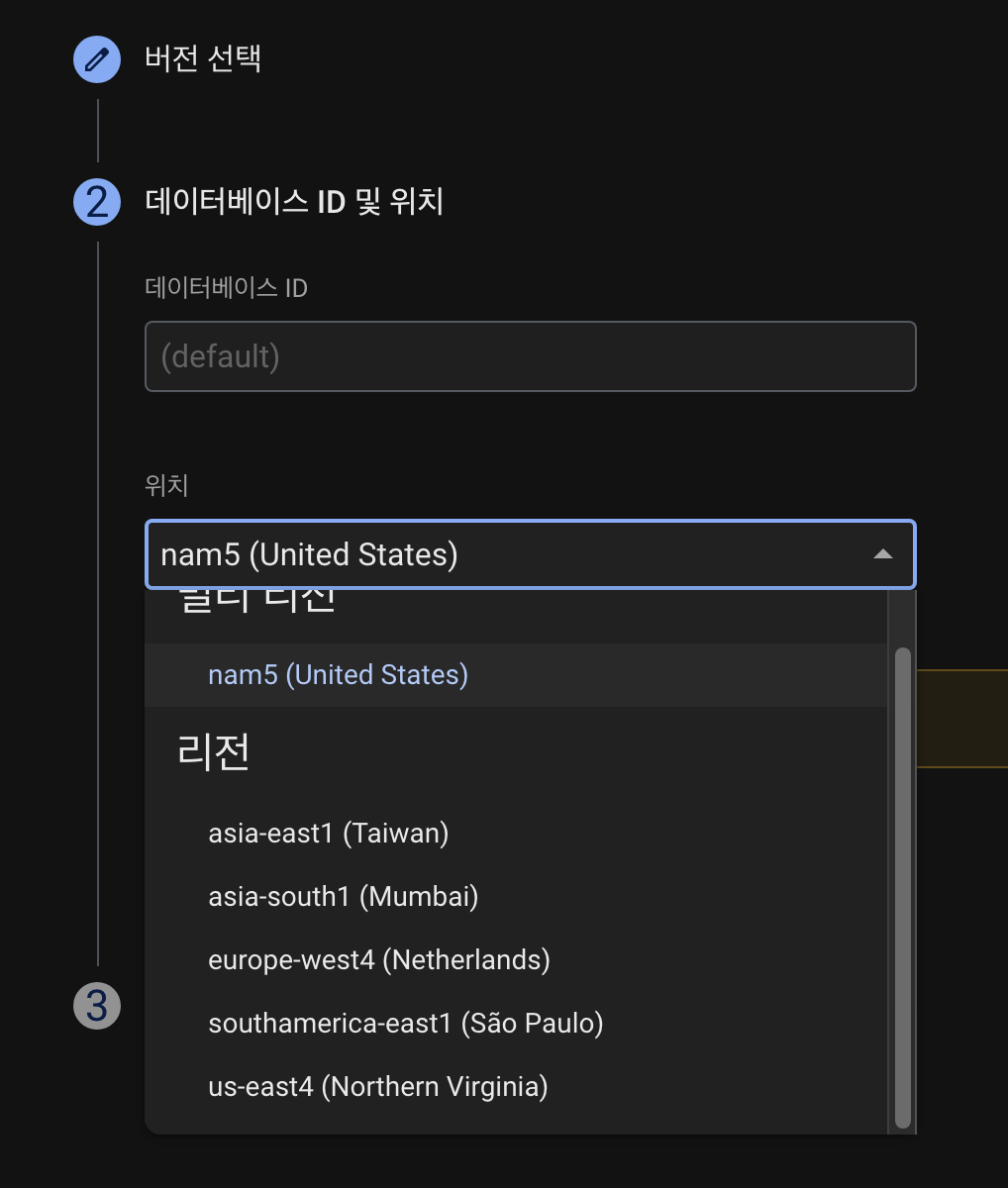
Task: Select the step 2 numbered circle icon
Action: [x=96, y=201]
